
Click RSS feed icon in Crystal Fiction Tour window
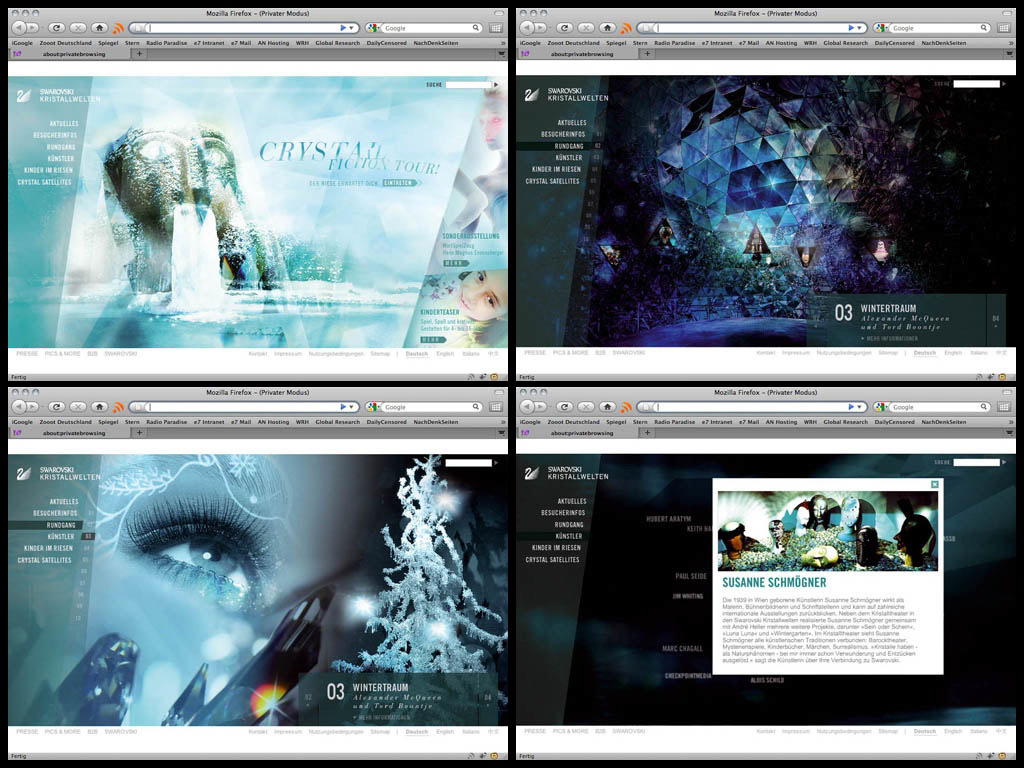tap(118, 28)
